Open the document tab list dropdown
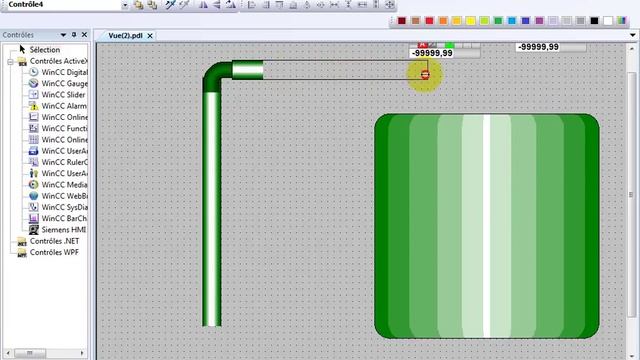 point(633,35)
